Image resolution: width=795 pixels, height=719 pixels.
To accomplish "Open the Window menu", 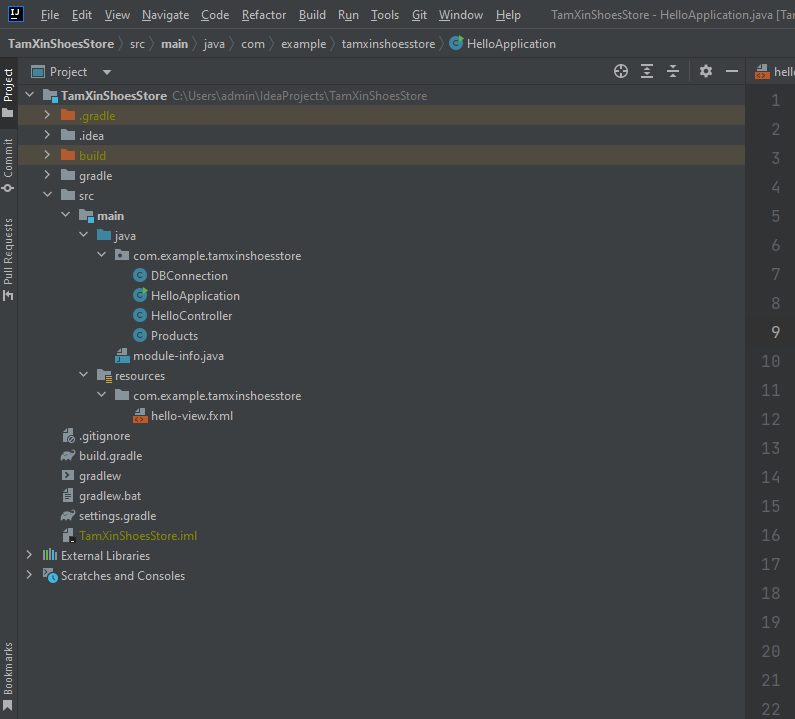I will [x=461, y=15].
